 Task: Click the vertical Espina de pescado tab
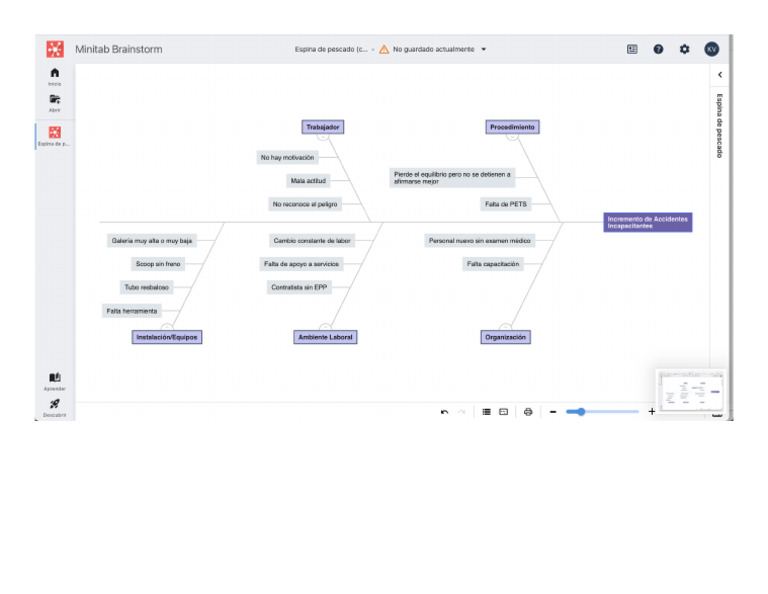tap(719, 126)
